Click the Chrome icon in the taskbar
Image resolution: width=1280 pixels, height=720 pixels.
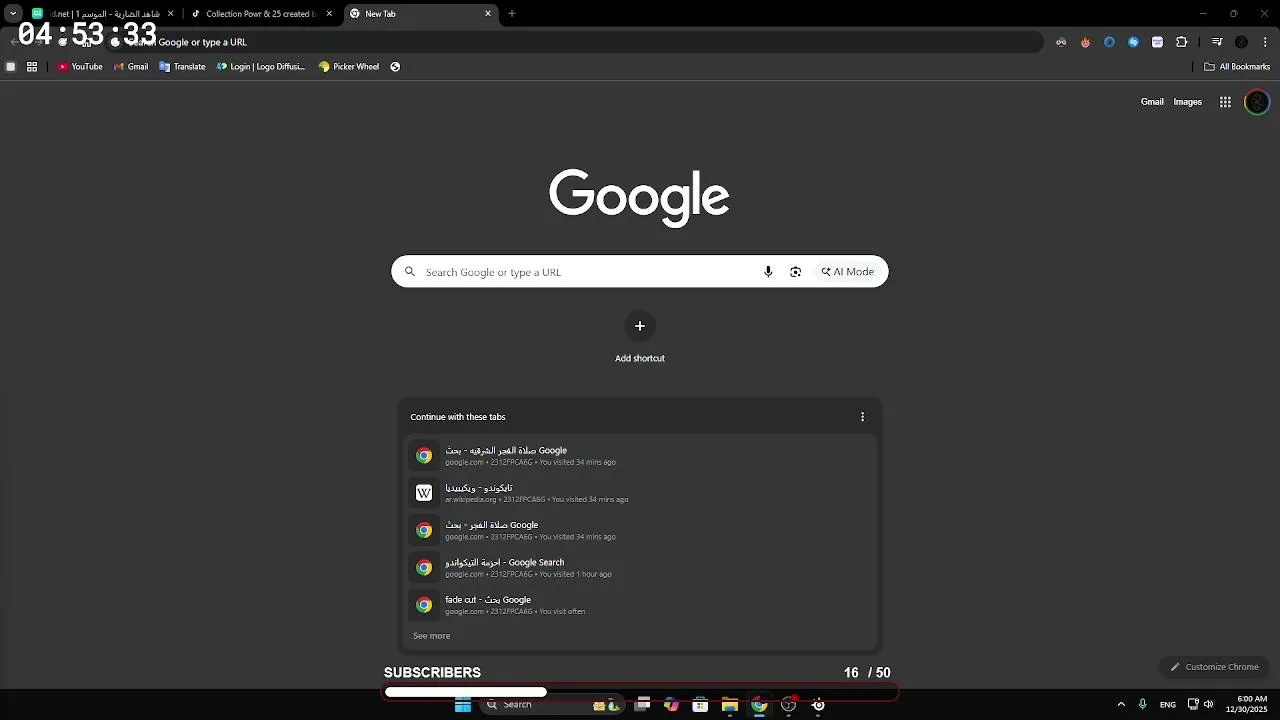(x=759, y=705)
